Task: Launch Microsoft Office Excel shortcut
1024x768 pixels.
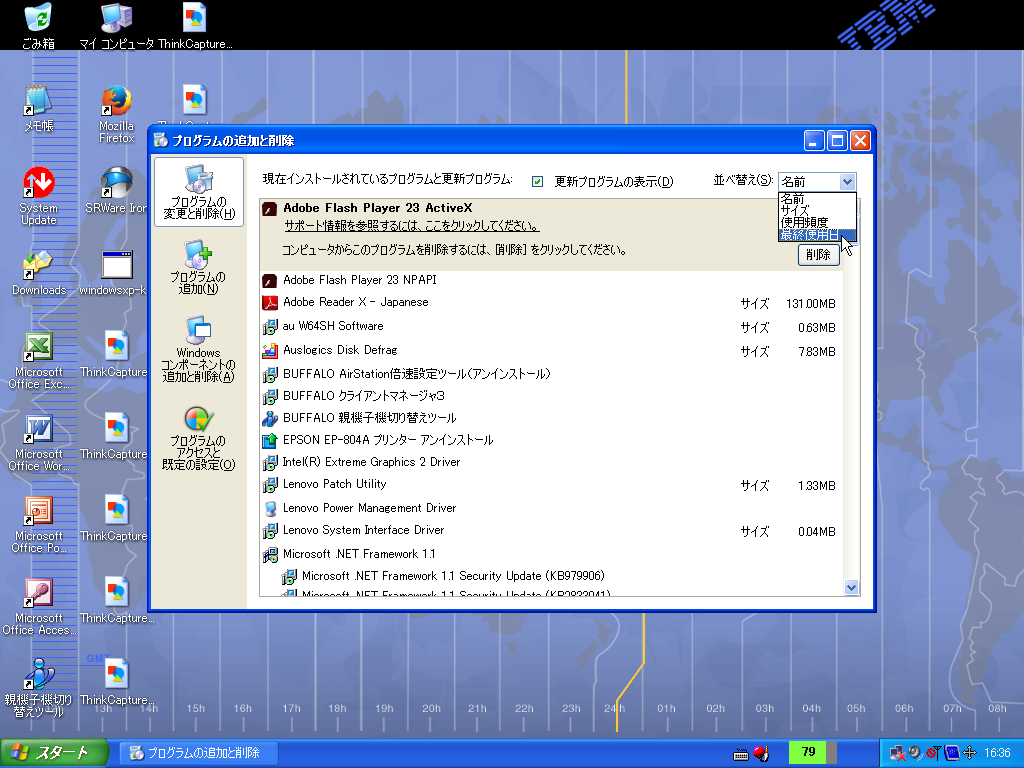Action: [x=39, y=360]
